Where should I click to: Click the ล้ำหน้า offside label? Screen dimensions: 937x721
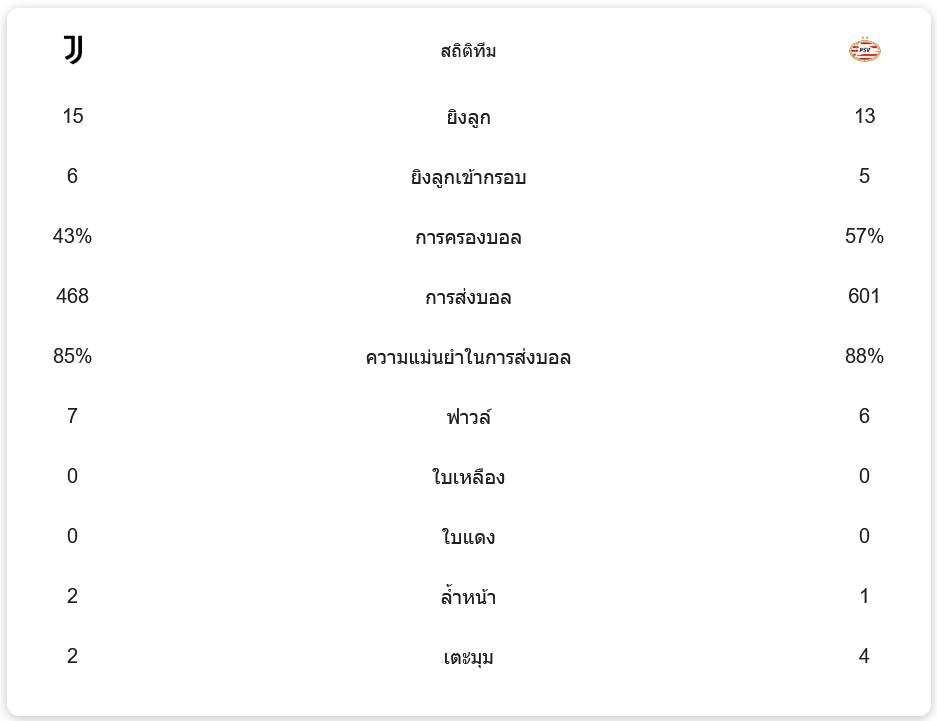(x=468, y=597)
